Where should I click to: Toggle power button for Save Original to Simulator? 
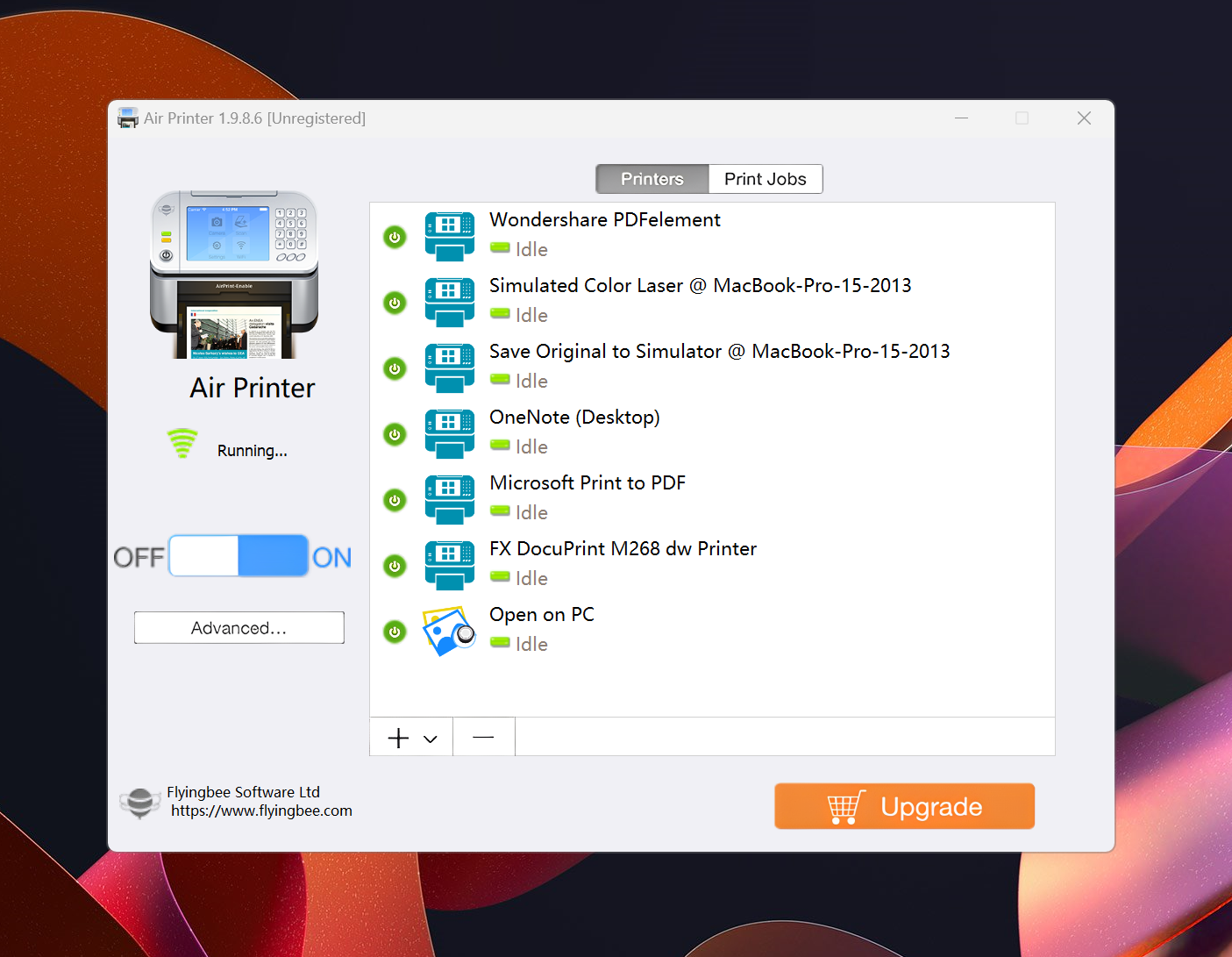pos(395,368)
